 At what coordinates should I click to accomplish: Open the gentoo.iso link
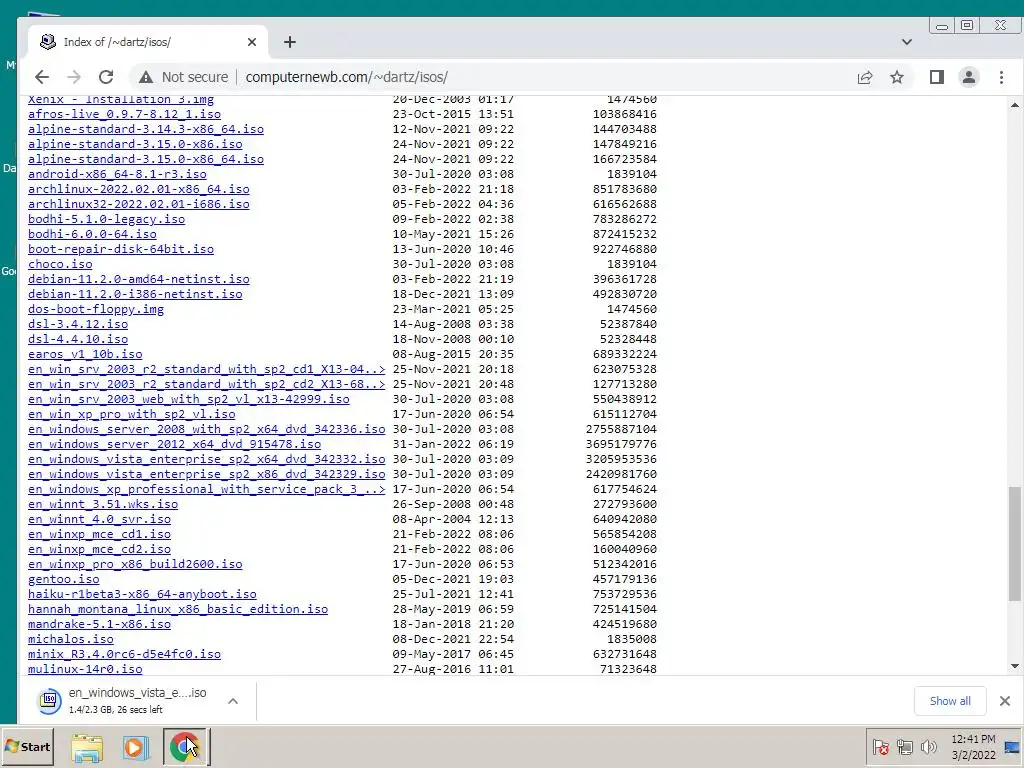[x=63, y=580]
